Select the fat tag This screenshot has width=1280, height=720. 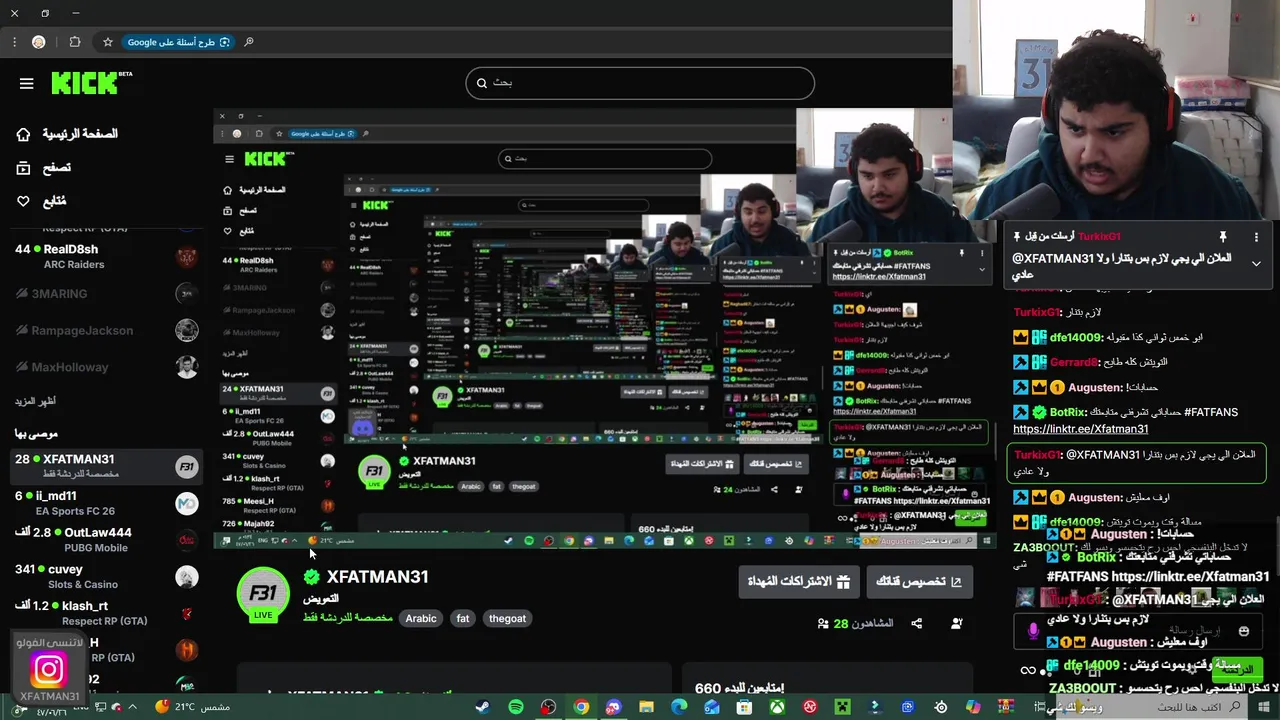click(463, 618)
